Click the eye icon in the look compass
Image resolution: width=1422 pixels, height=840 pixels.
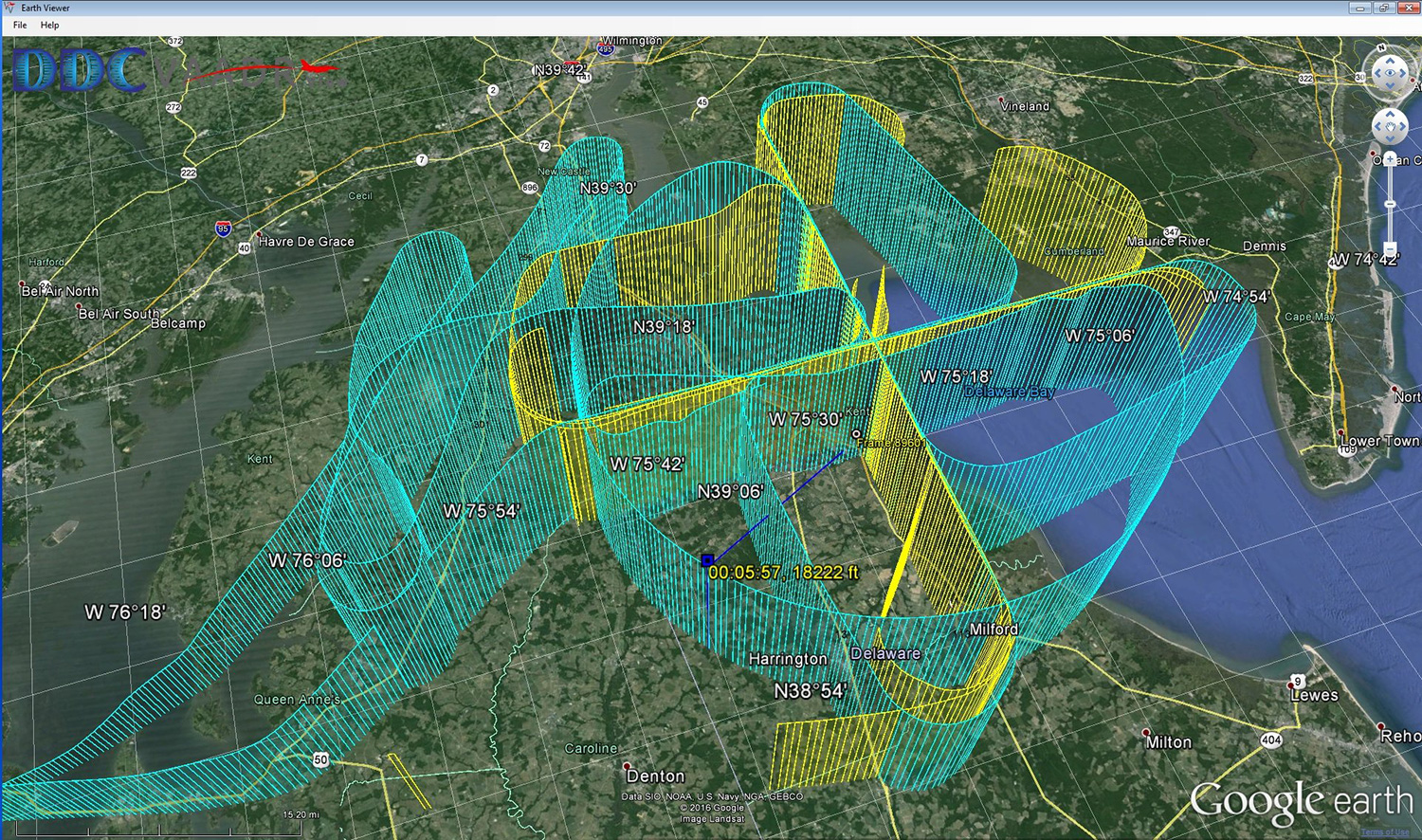click(x=1391, y=73)
